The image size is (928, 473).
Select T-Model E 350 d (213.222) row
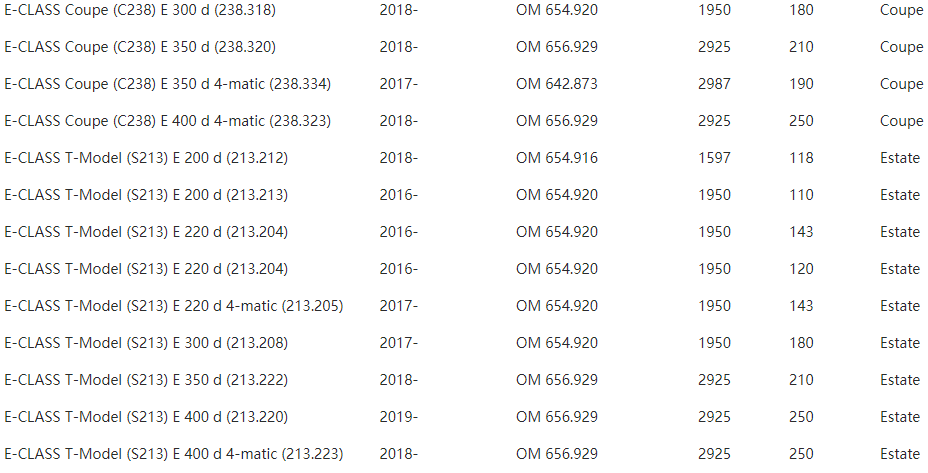tap(464, 380)
